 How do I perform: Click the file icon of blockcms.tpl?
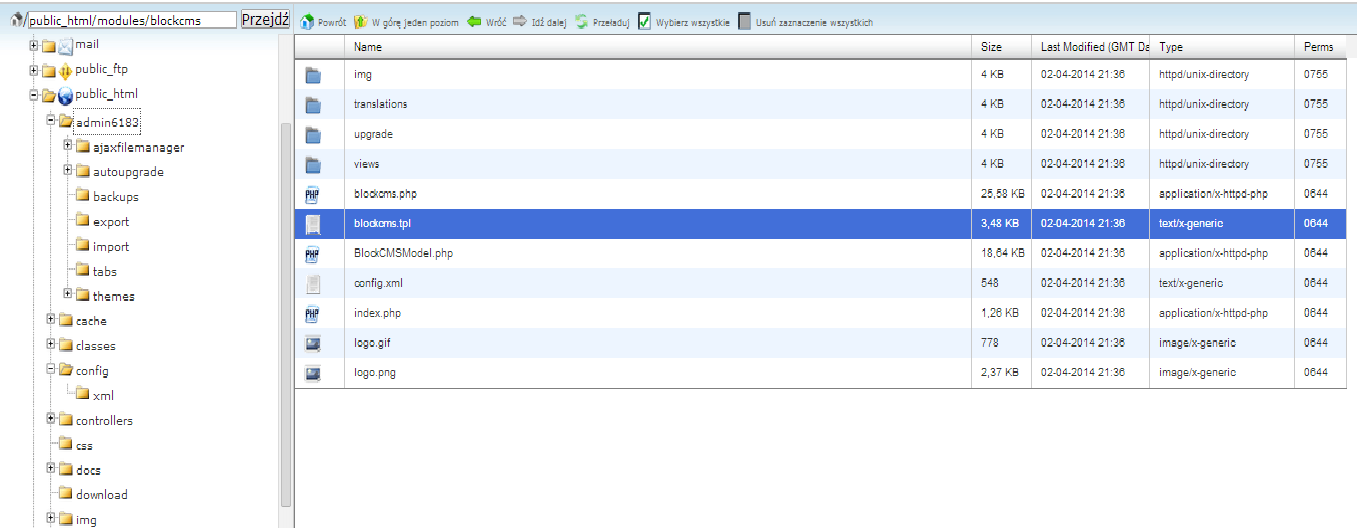(x=312, y=224)
